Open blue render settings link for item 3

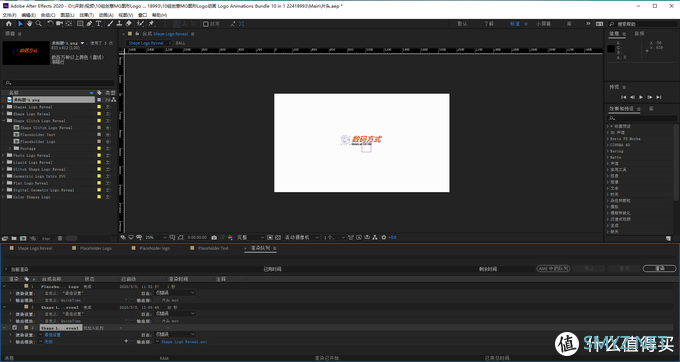pyautogui.click(x=52, y=335)
